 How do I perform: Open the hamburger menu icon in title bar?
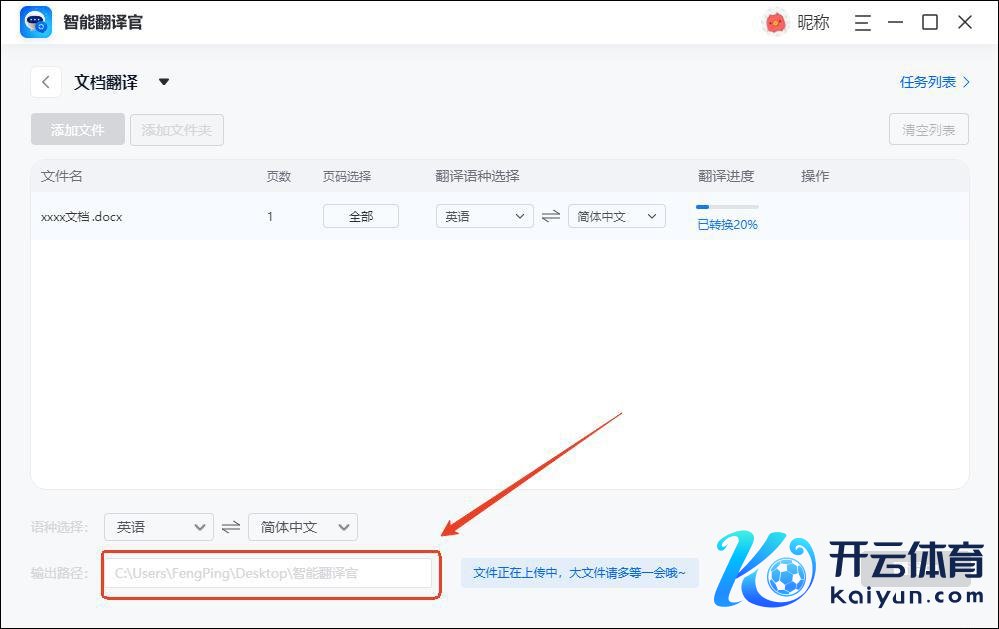click(x=863, y=23)
